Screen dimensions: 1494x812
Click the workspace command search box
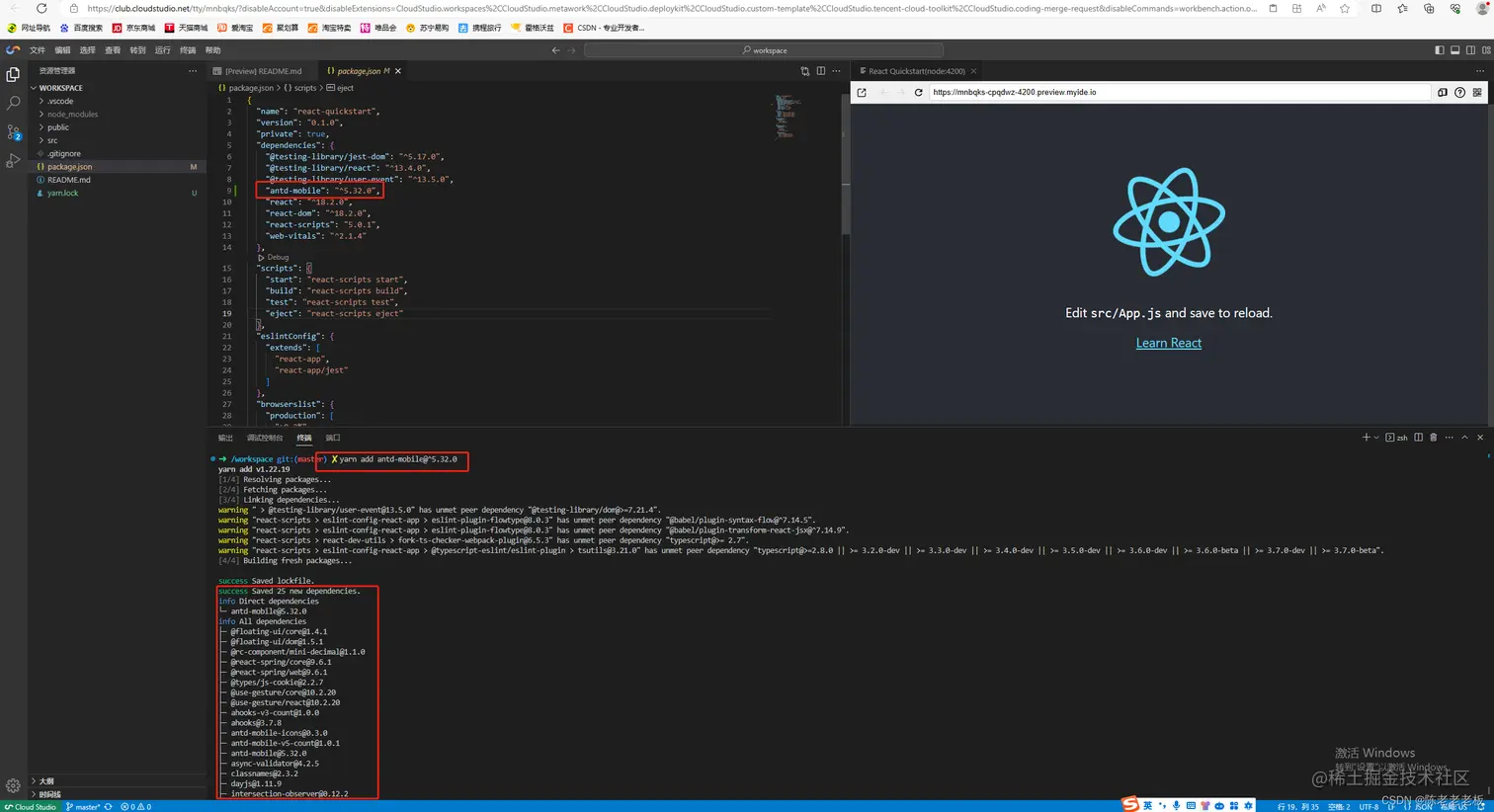764,50
